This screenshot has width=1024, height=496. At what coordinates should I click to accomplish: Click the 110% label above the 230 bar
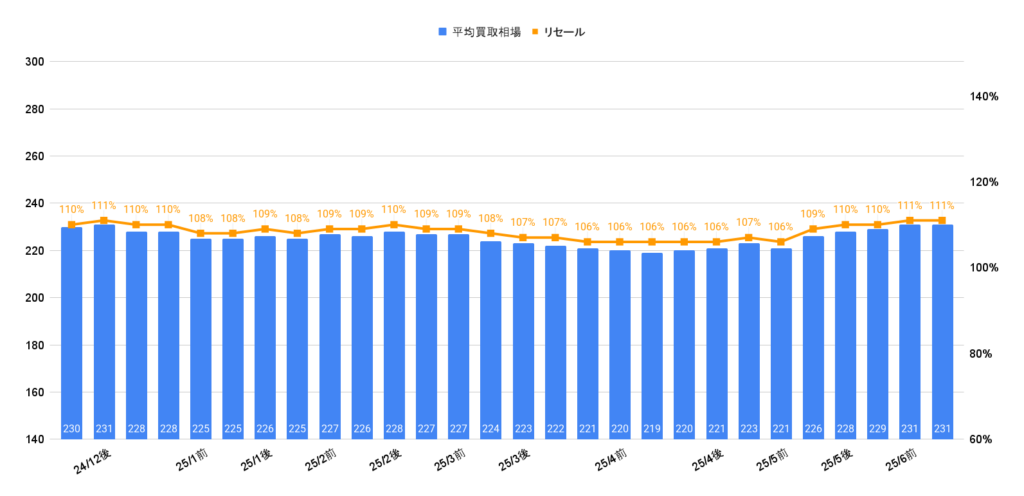click(x=72, y=209)
